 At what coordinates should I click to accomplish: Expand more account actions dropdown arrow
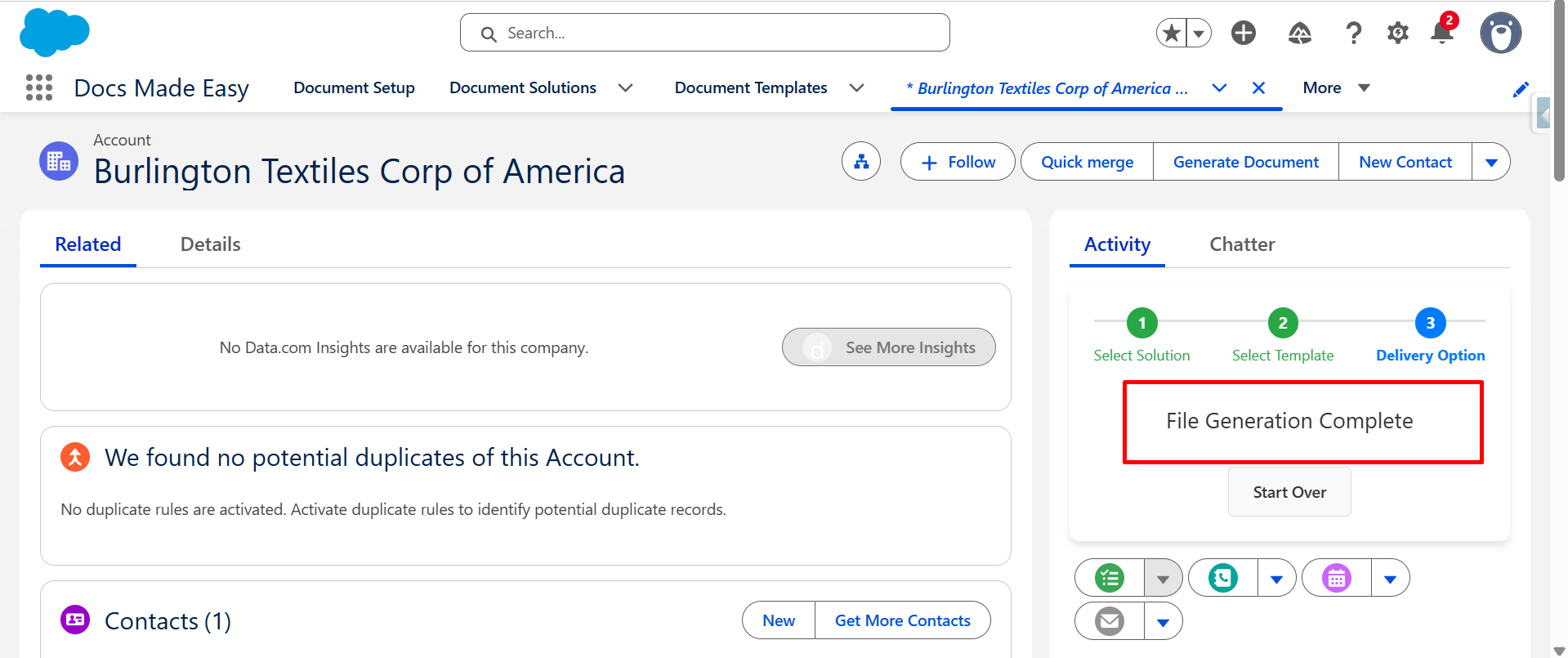point(1491,162)
